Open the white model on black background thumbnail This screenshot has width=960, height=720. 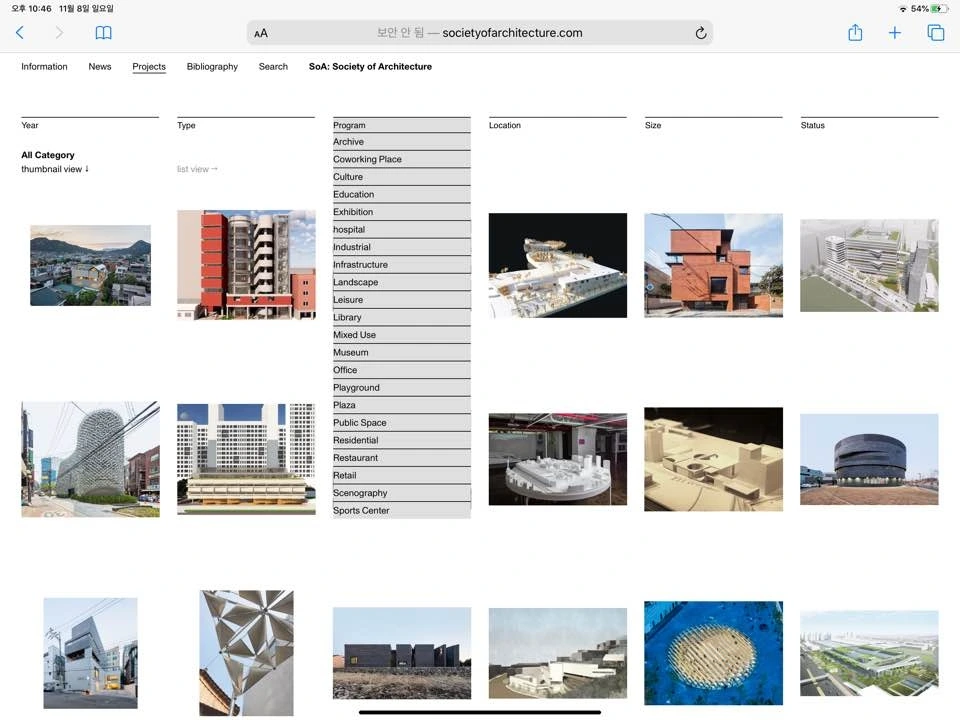pyautogui.click(x=557, y=265)
